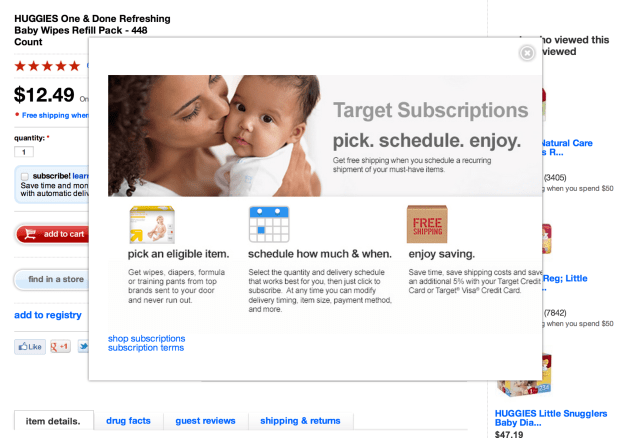Click the Facebook Like button
This screenshot has width=640, height=438.
pyautogui.click(x=30, y=347)
